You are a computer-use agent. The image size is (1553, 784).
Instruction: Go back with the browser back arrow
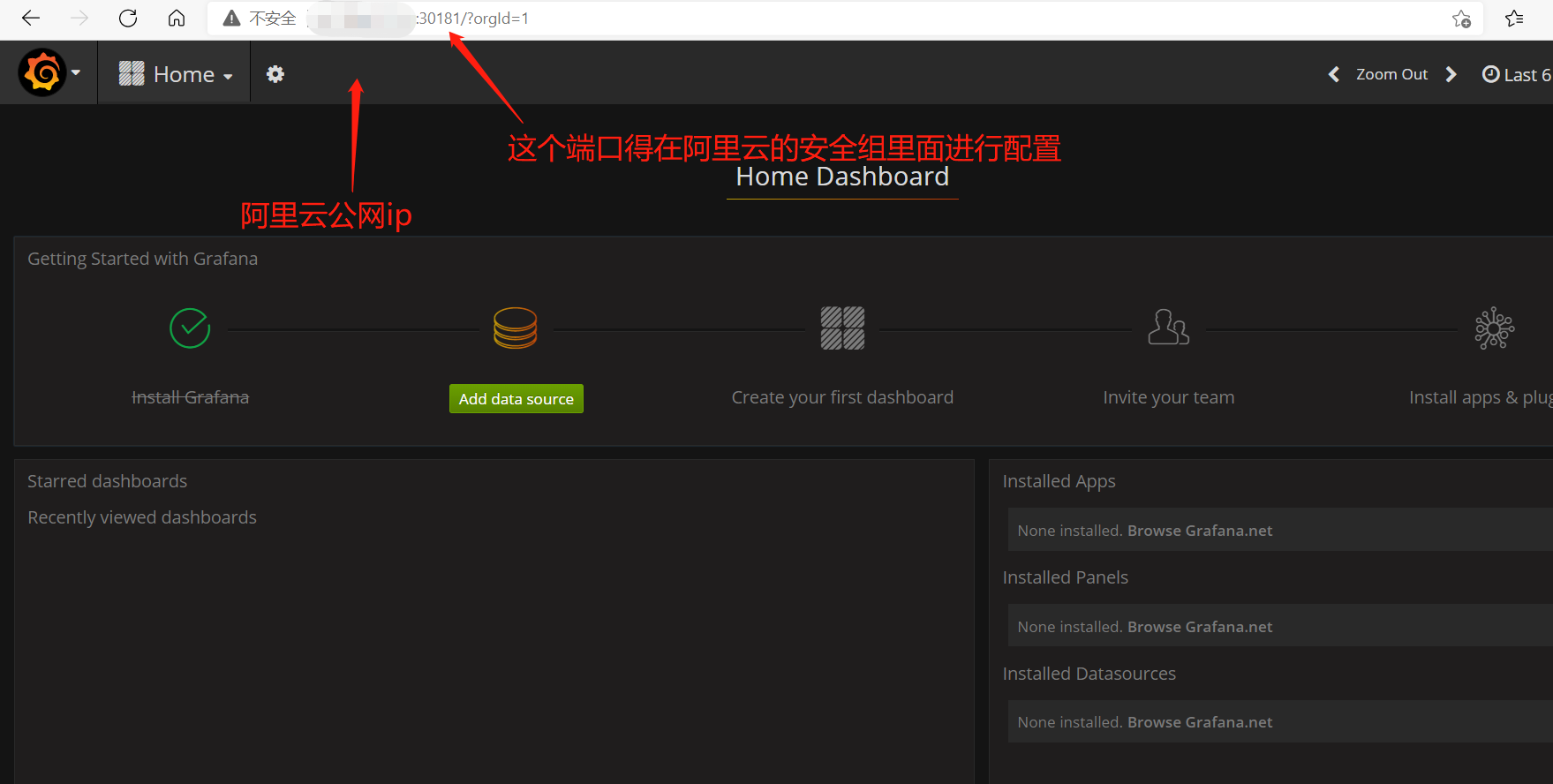[x=31, y=18]
